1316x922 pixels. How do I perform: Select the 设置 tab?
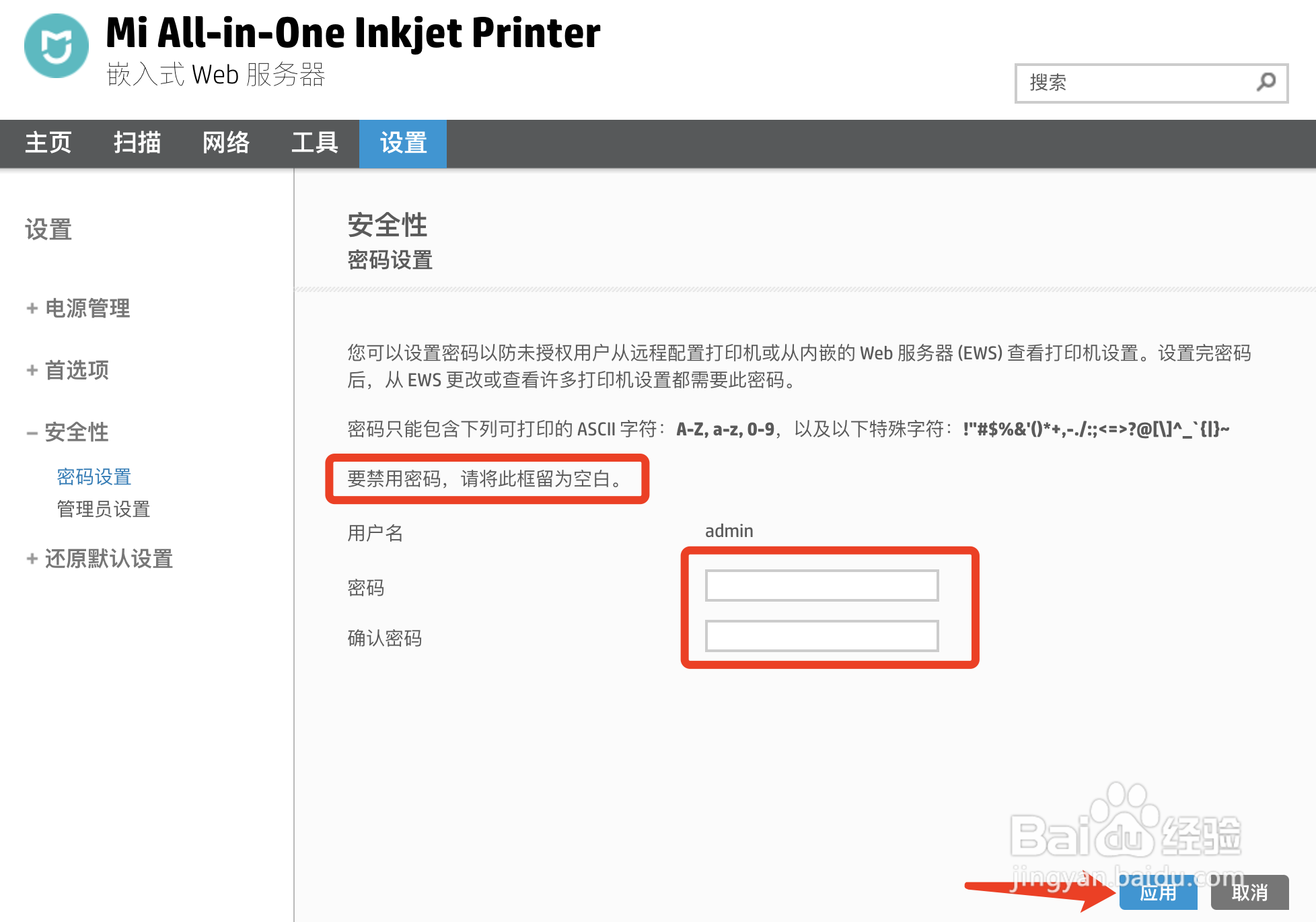pos(403,143)
